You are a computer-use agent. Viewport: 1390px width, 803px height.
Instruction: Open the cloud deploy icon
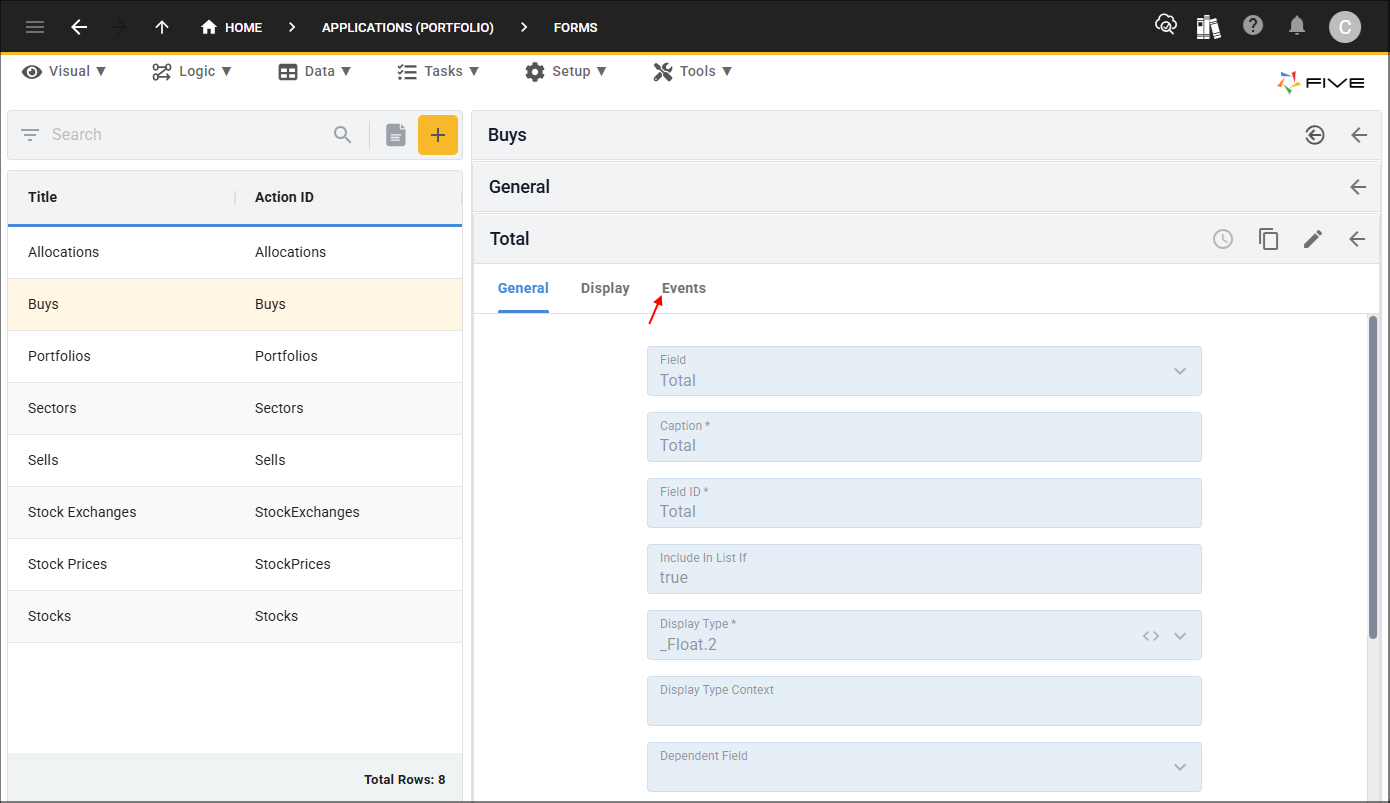(x=1165, y=25)
